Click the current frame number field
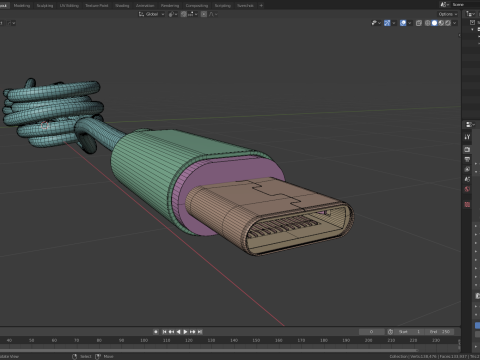480x360 pixels. coord(371,332)
